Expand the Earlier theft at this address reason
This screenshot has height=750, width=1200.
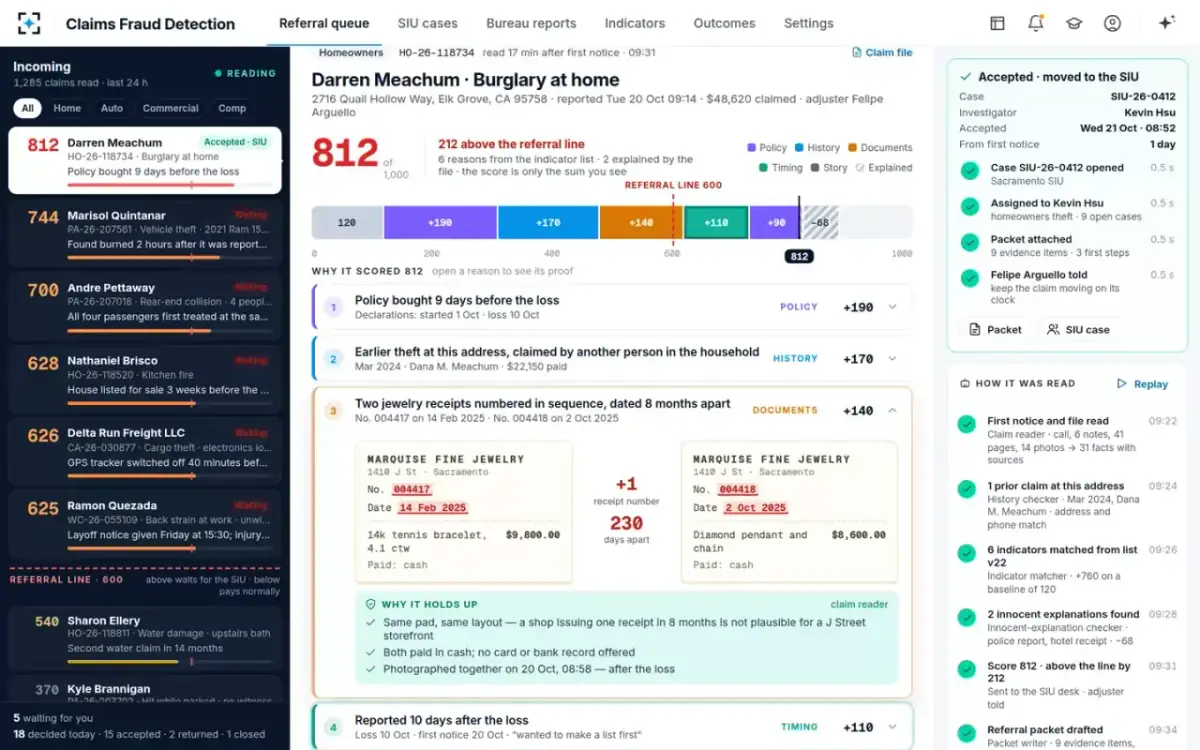point(893,358)
